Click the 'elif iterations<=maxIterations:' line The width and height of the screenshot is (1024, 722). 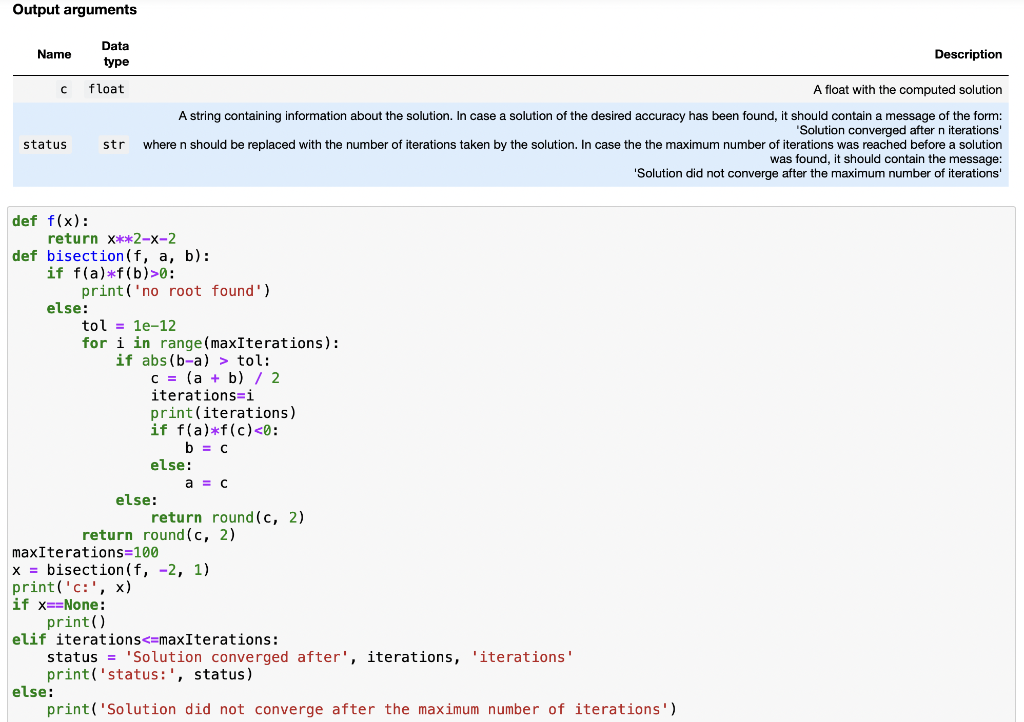point(146,640)
